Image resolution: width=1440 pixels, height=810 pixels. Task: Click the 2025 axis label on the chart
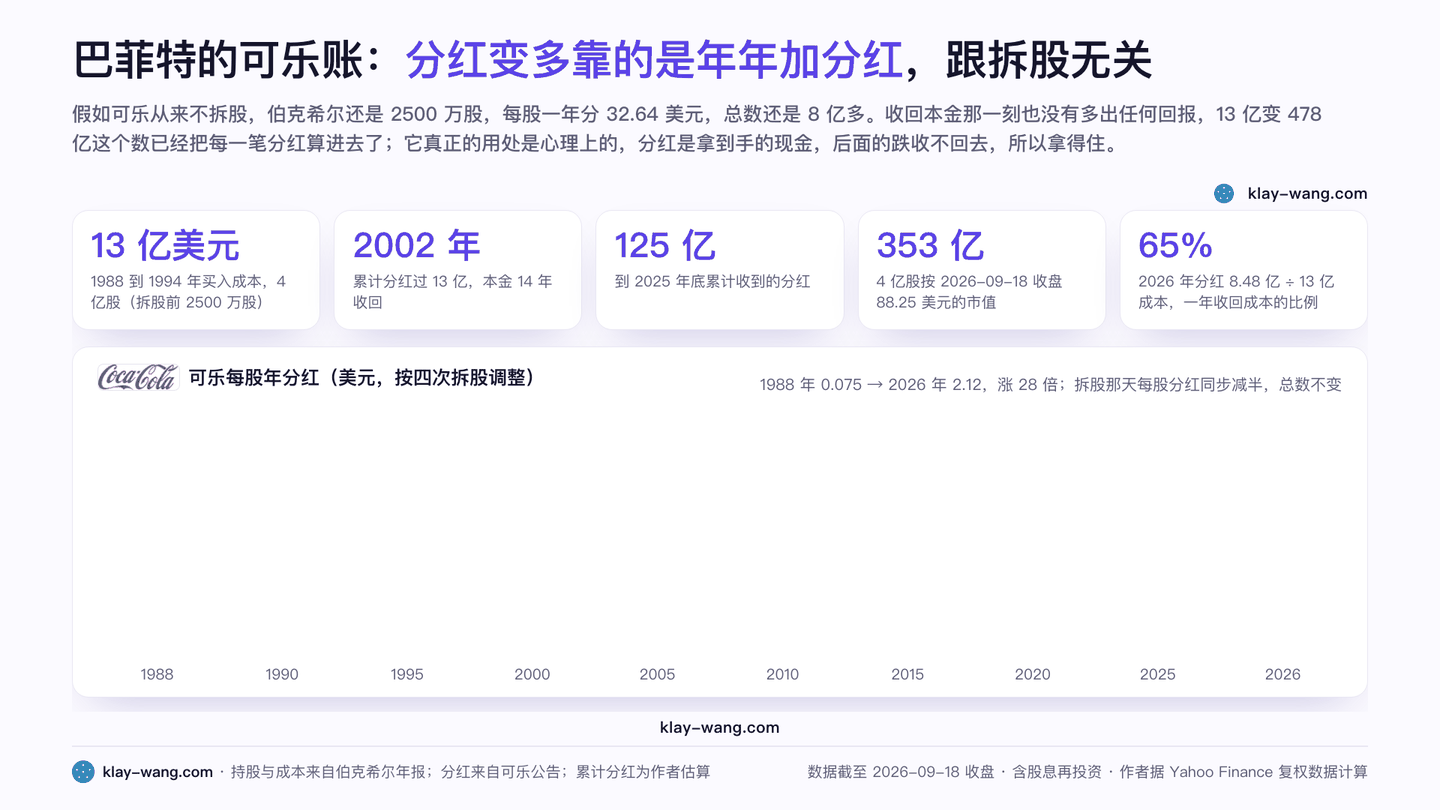click(x=1158, y=674)
